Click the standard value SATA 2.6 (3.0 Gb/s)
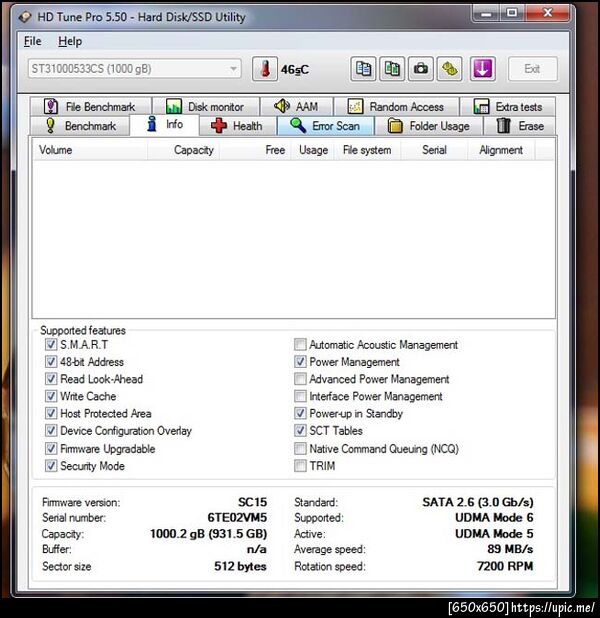Viewport: 600px width, 618px height. click(478, 502)
